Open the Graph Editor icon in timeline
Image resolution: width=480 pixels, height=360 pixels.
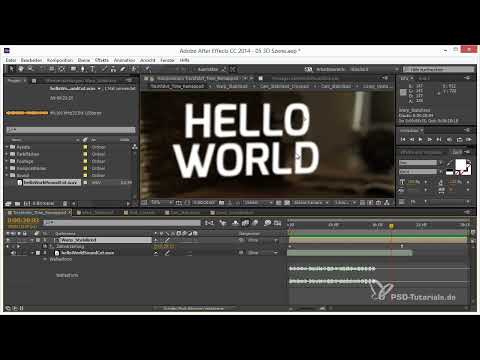(x=278, y=223)
